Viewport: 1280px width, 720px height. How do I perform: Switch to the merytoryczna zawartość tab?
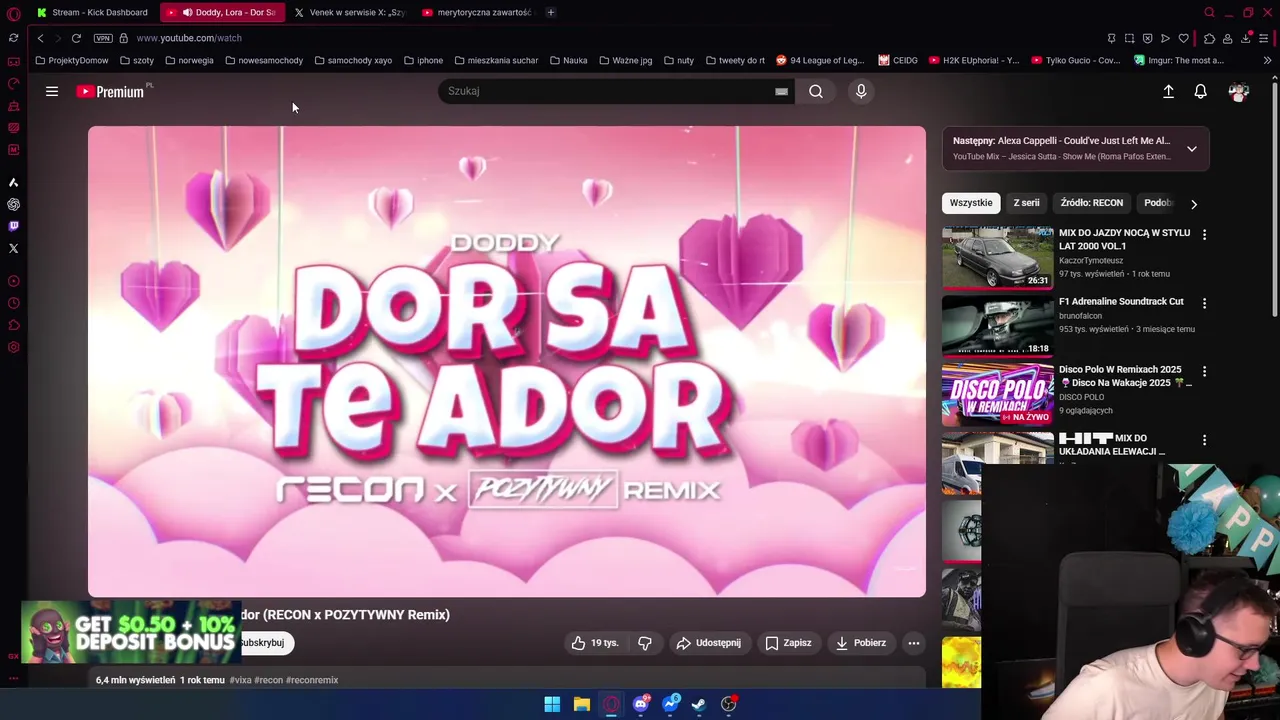478,12
